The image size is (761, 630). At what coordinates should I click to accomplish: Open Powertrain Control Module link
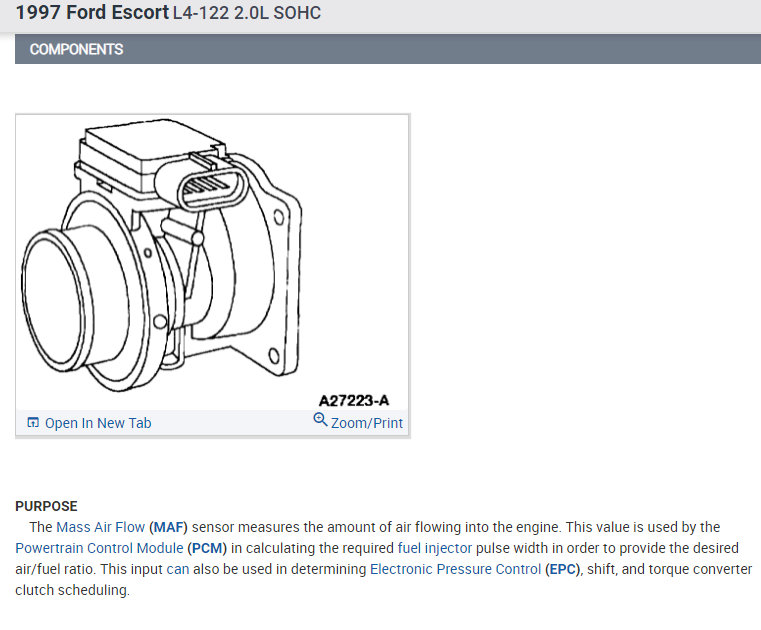(99, 548)
